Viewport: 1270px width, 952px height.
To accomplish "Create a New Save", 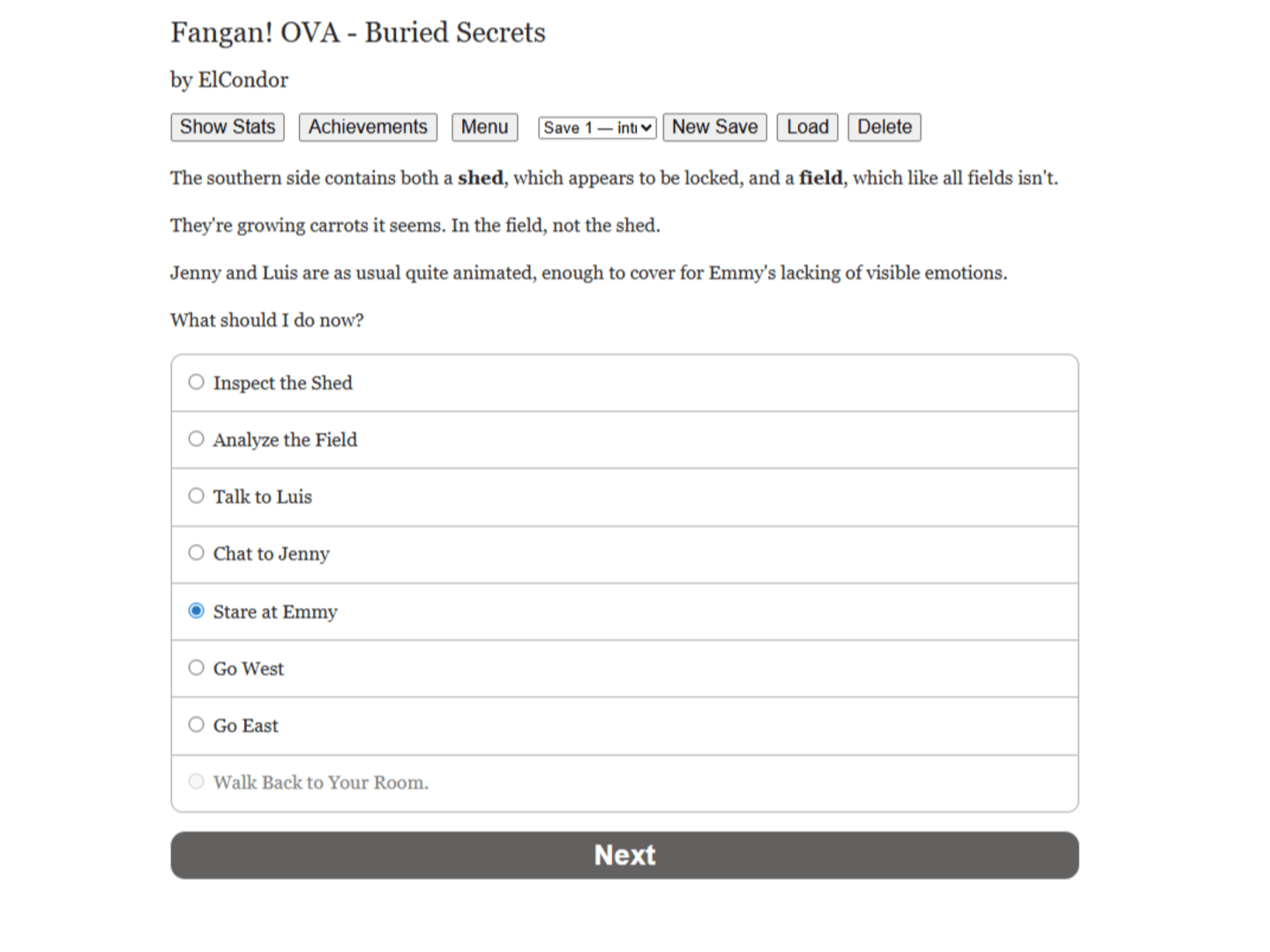I will coord(714,127).
